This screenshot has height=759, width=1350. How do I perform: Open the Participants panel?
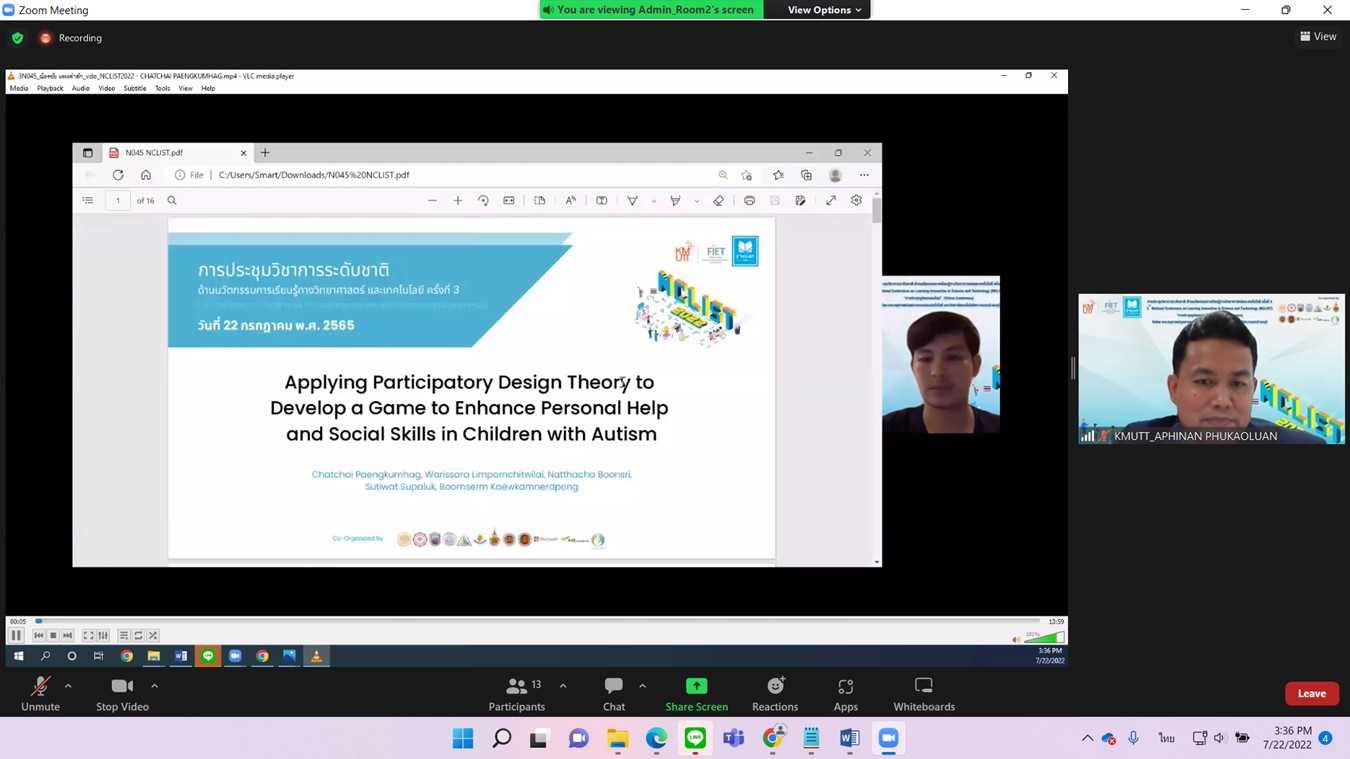pyautogui.click(x=517, y=693)
